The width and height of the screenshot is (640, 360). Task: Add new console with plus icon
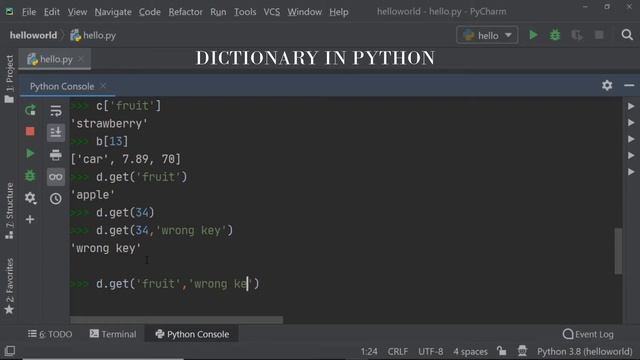point(30,220)
